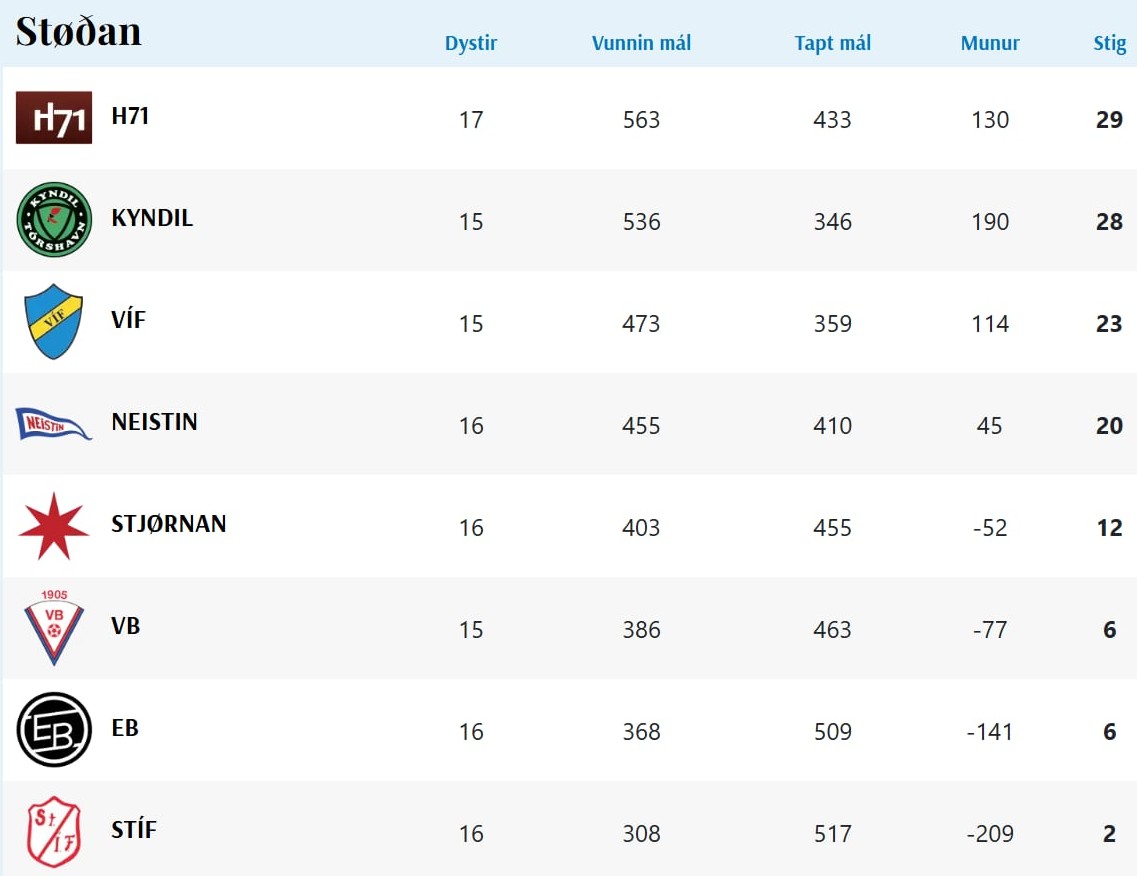Select the Tapt mál column header
The width and height of the screenshot is (1137, 876).
coord(832,43)
